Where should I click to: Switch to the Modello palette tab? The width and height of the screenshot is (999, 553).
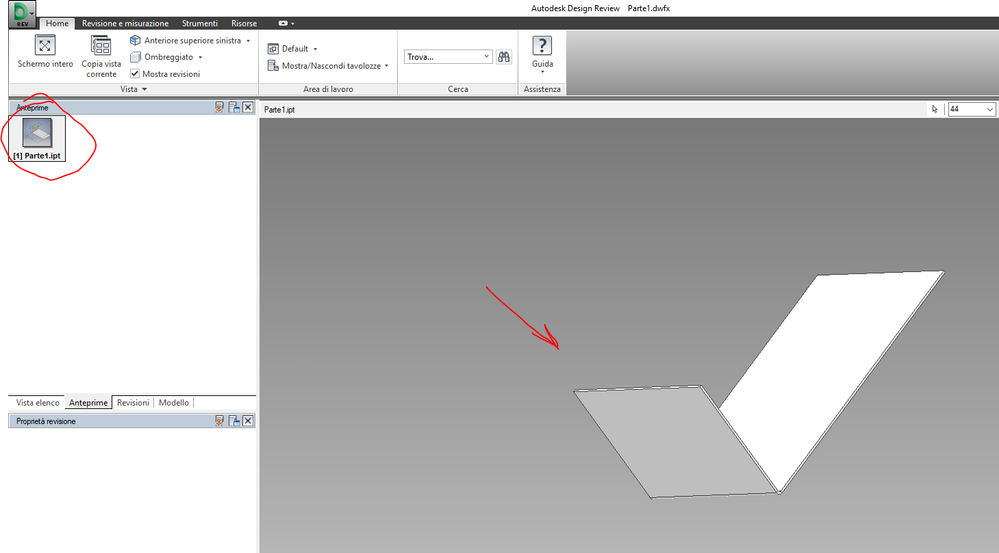(x=173, y=403)
